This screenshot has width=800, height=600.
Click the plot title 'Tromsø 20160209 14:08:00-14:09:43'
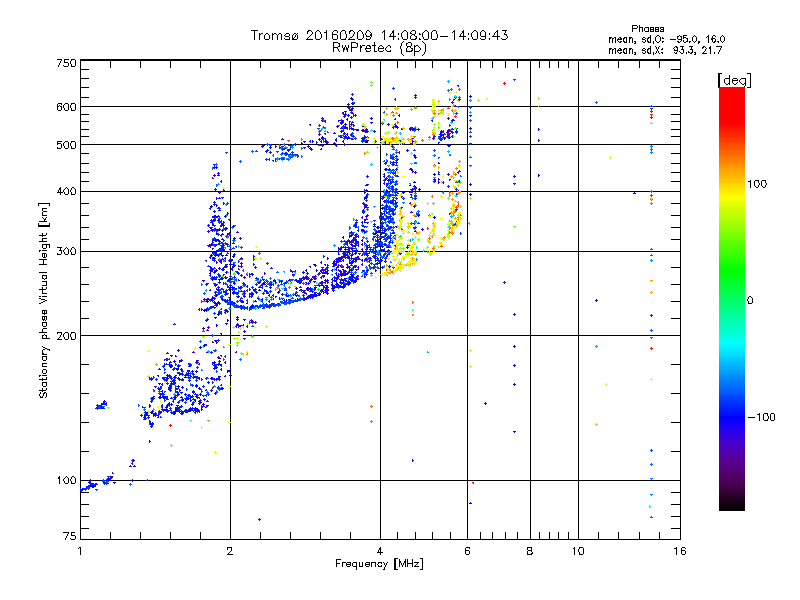coord(379,35)
